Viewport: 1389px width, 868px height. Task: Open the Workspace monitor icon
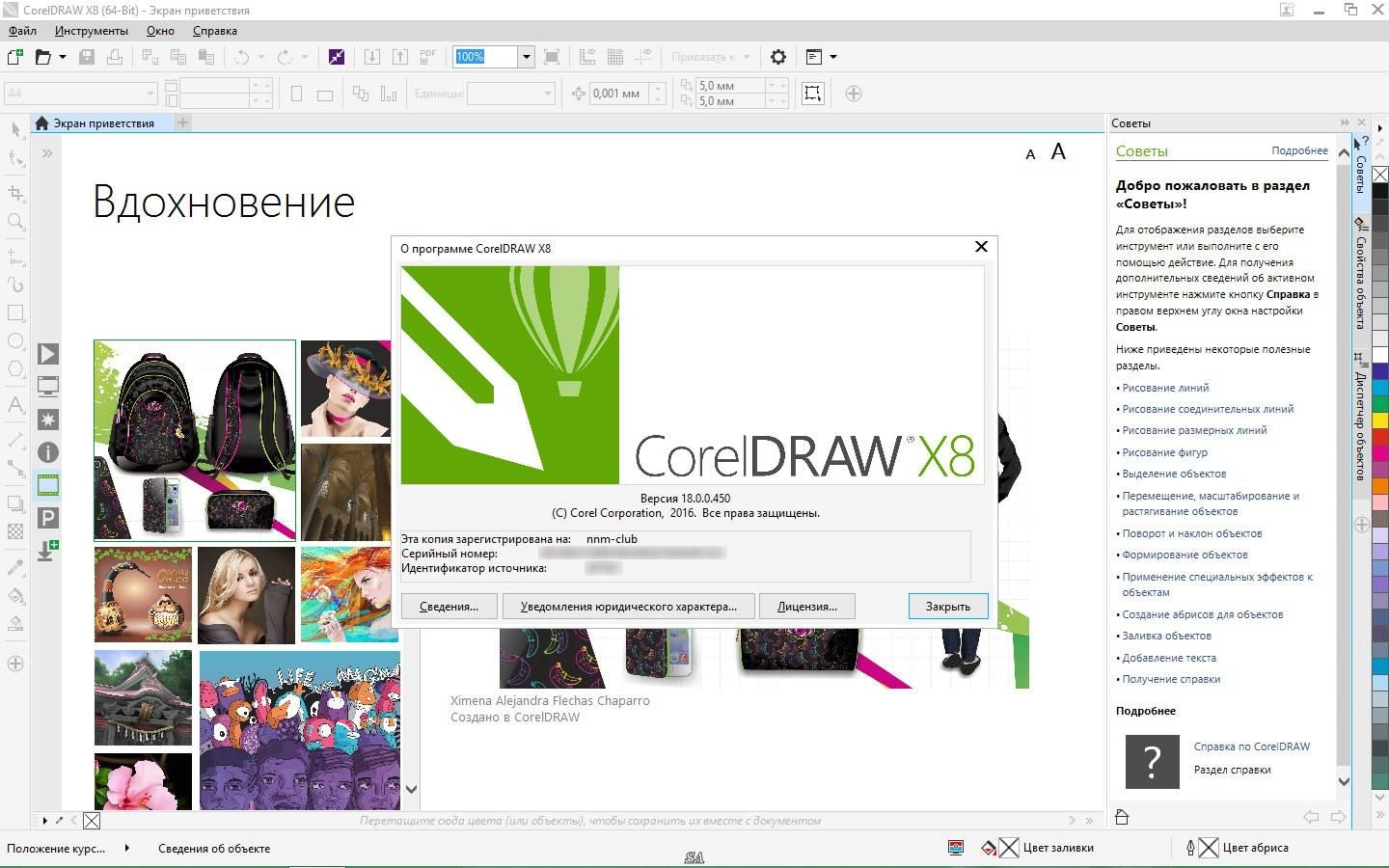tap(48, 387)
